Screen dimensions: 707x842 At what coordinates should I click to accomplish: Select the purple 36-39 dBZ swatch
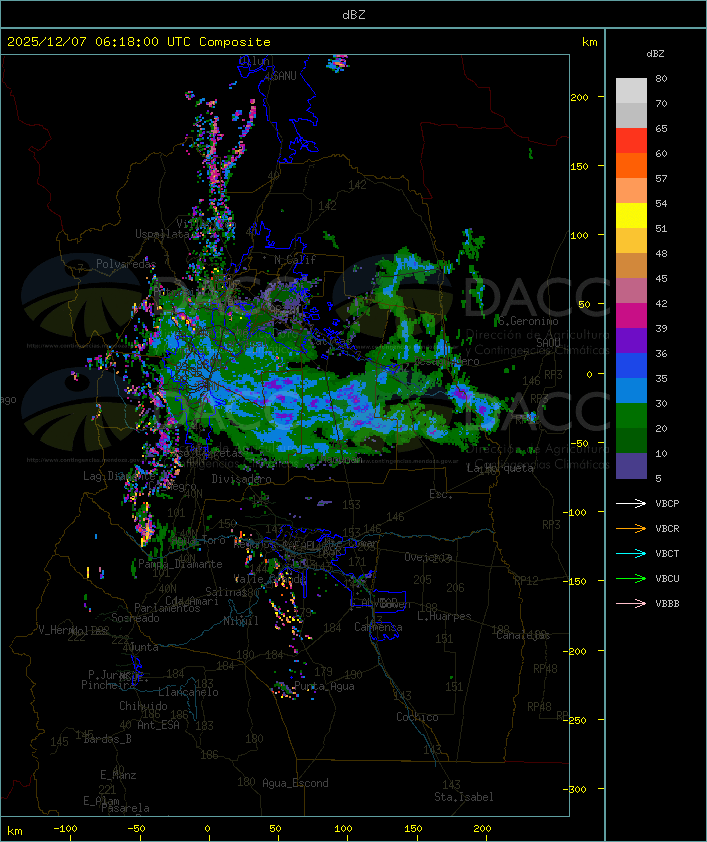coord(631,340)
